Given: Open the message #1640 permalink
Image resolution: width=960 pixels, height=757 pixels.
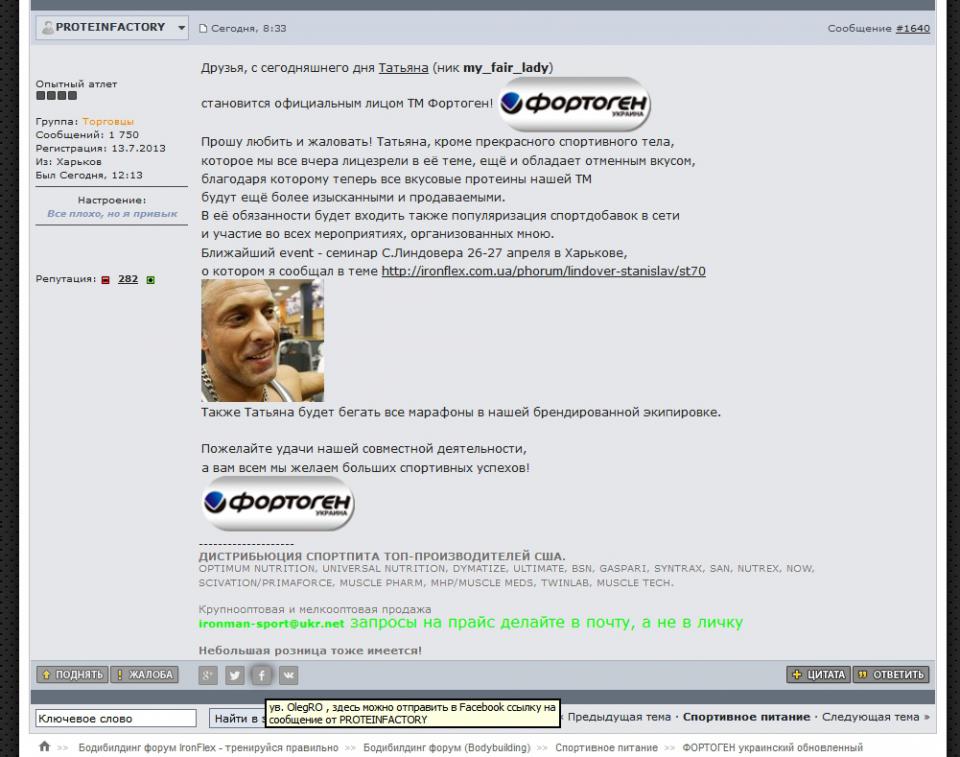Looking at the screenshot, I should tap(912, 29).
